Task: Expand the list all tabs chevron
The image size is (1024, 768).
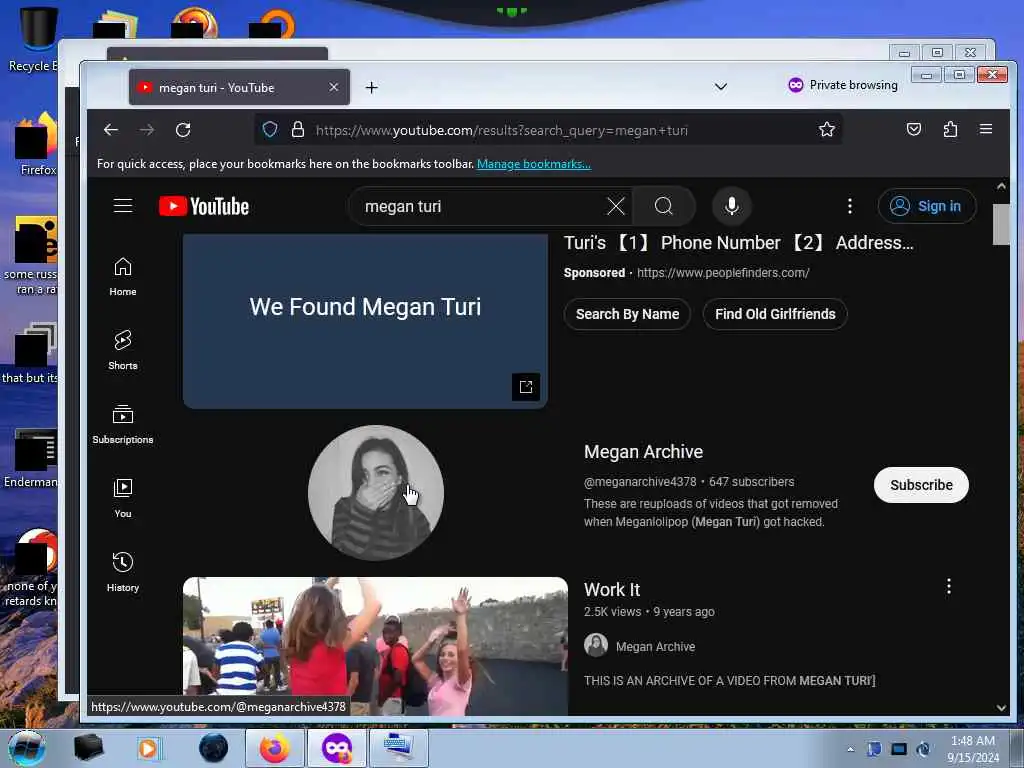Action: (721, 86)
